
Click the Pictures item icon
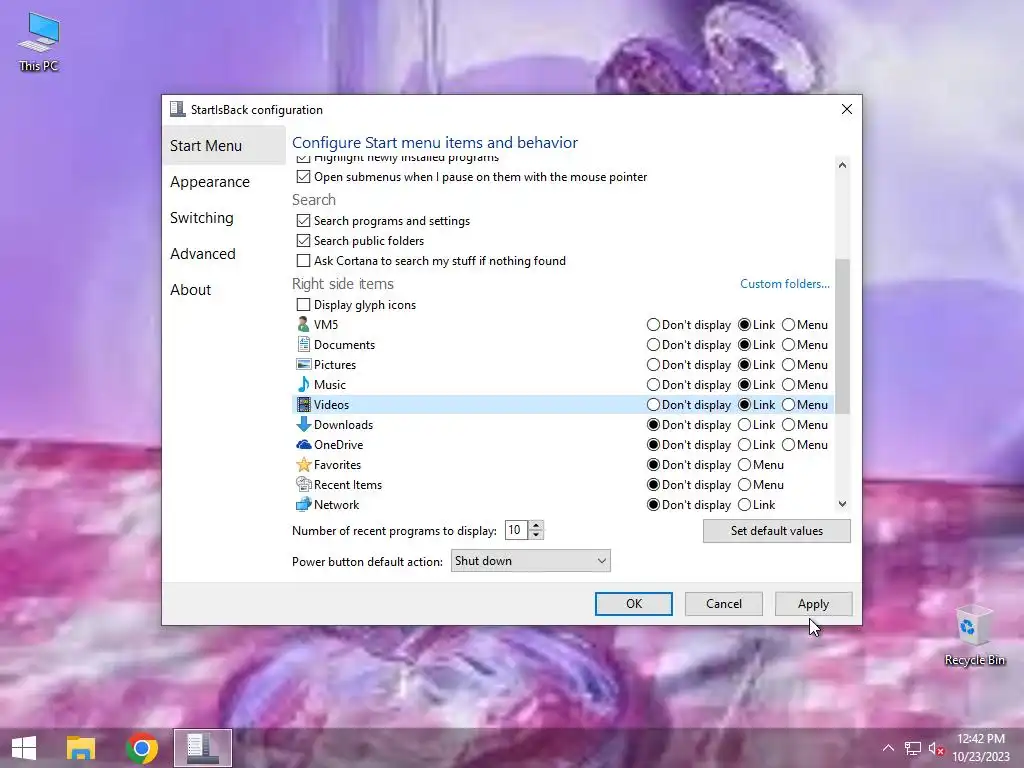tap(303, 364)
